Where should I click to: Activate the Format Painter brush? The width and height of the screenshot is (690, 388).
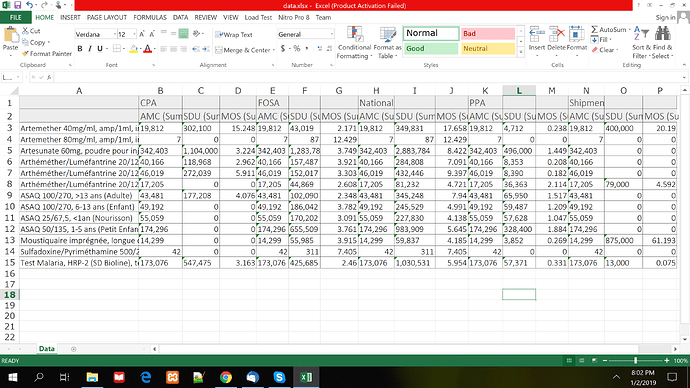tap(26, 54)
